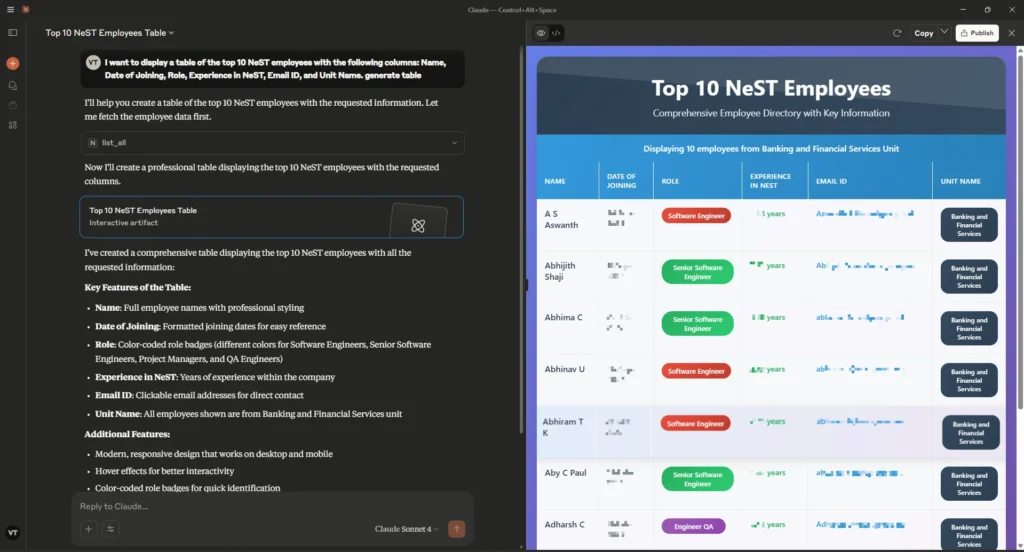Click Abhijith Shaji's Senior Software Engineer badge
The height and width of the screenshot is (552, 1024).
click(x=697, y=272)
